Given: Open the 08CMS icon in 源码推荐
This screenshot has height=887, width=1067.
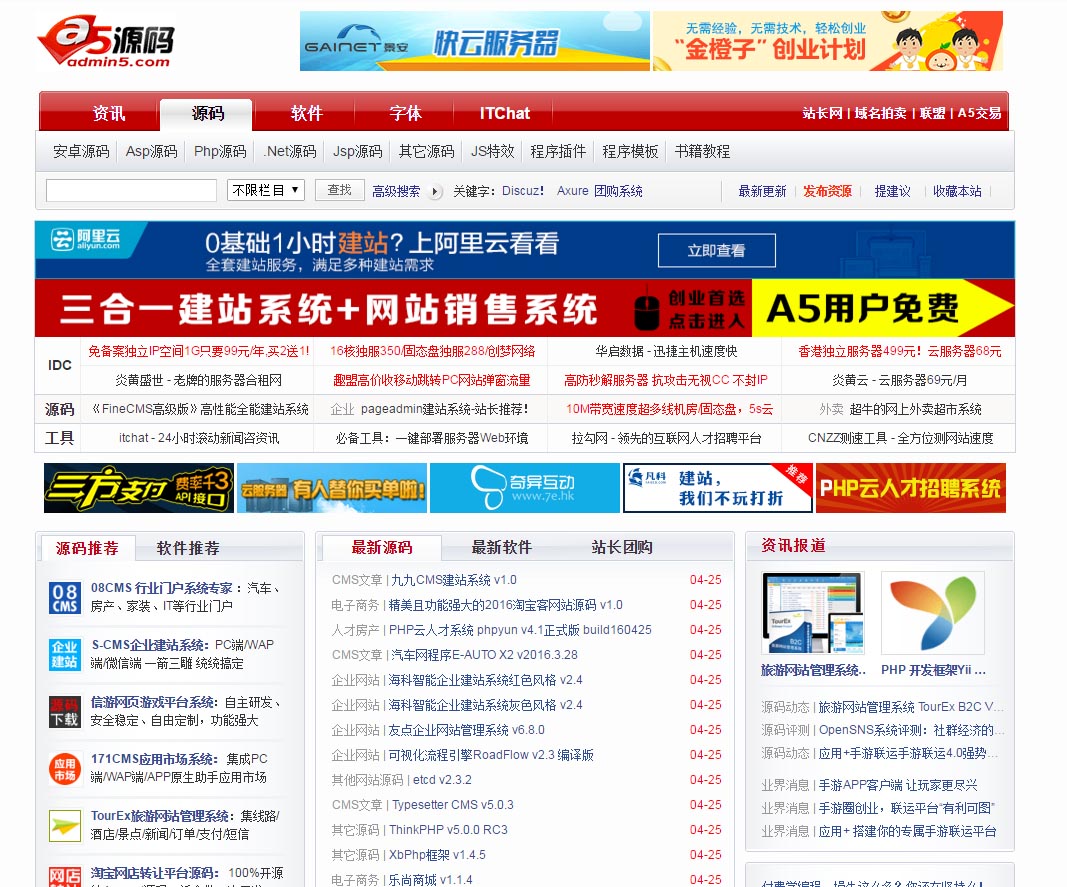Looking at the screenshot, I should tap(65, 598).
